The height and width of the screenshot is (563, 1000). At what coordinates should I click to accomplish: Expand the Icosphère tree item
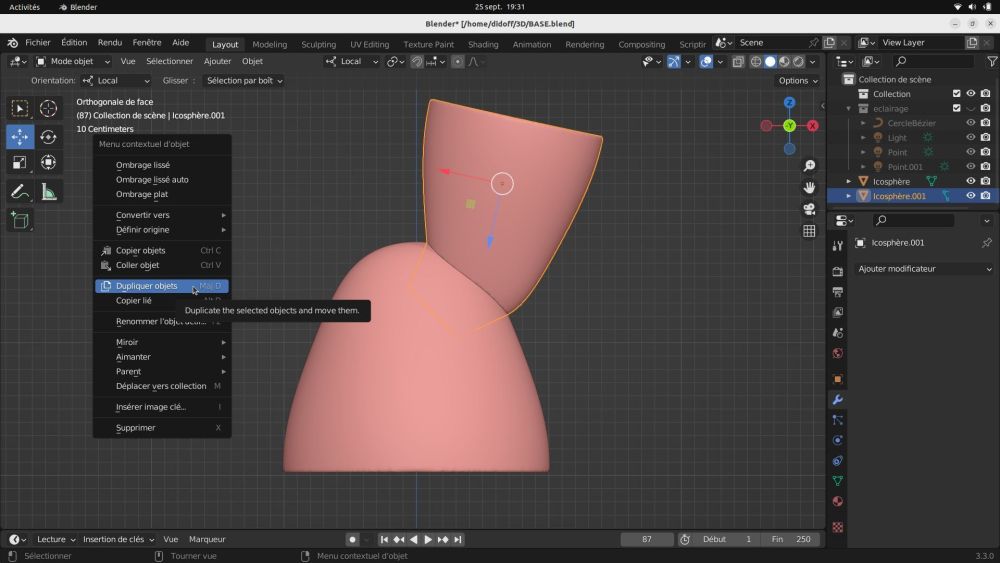[849, 181]
